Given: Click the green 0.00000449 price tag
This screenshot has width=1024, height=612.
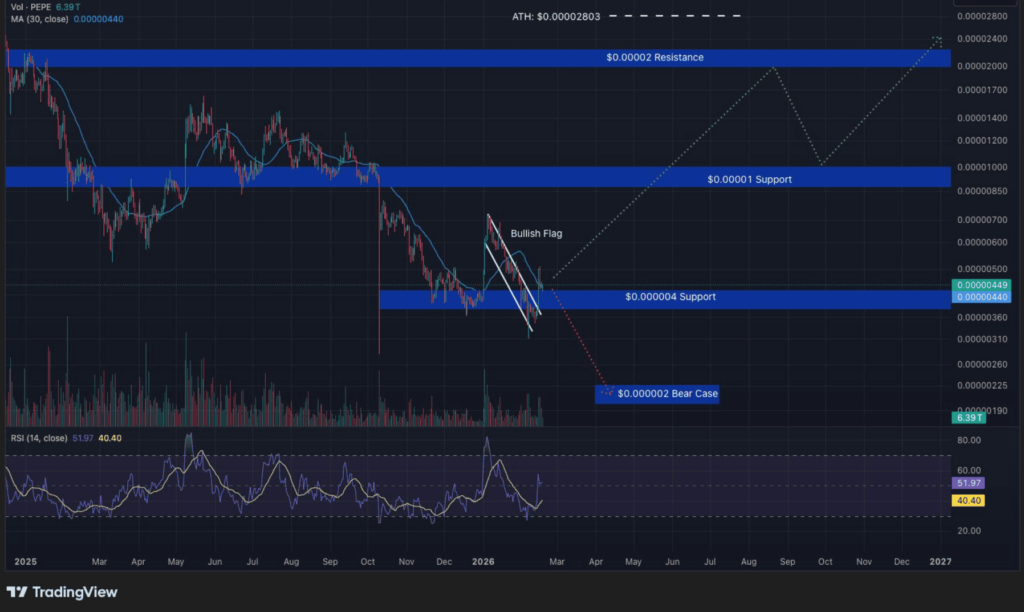Looking at the screenshot, I should tap(982, 285).
